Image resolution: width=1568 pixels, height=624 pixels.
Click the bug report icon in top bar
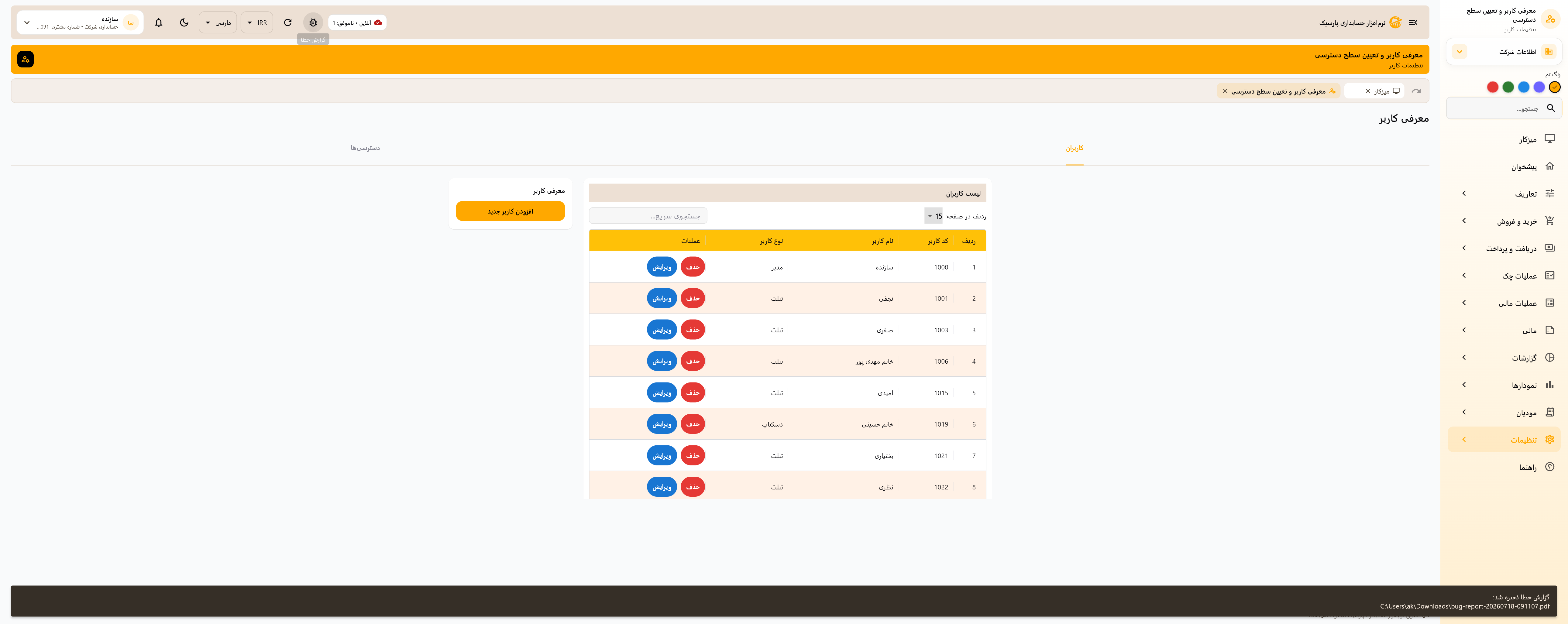[313, 22]
